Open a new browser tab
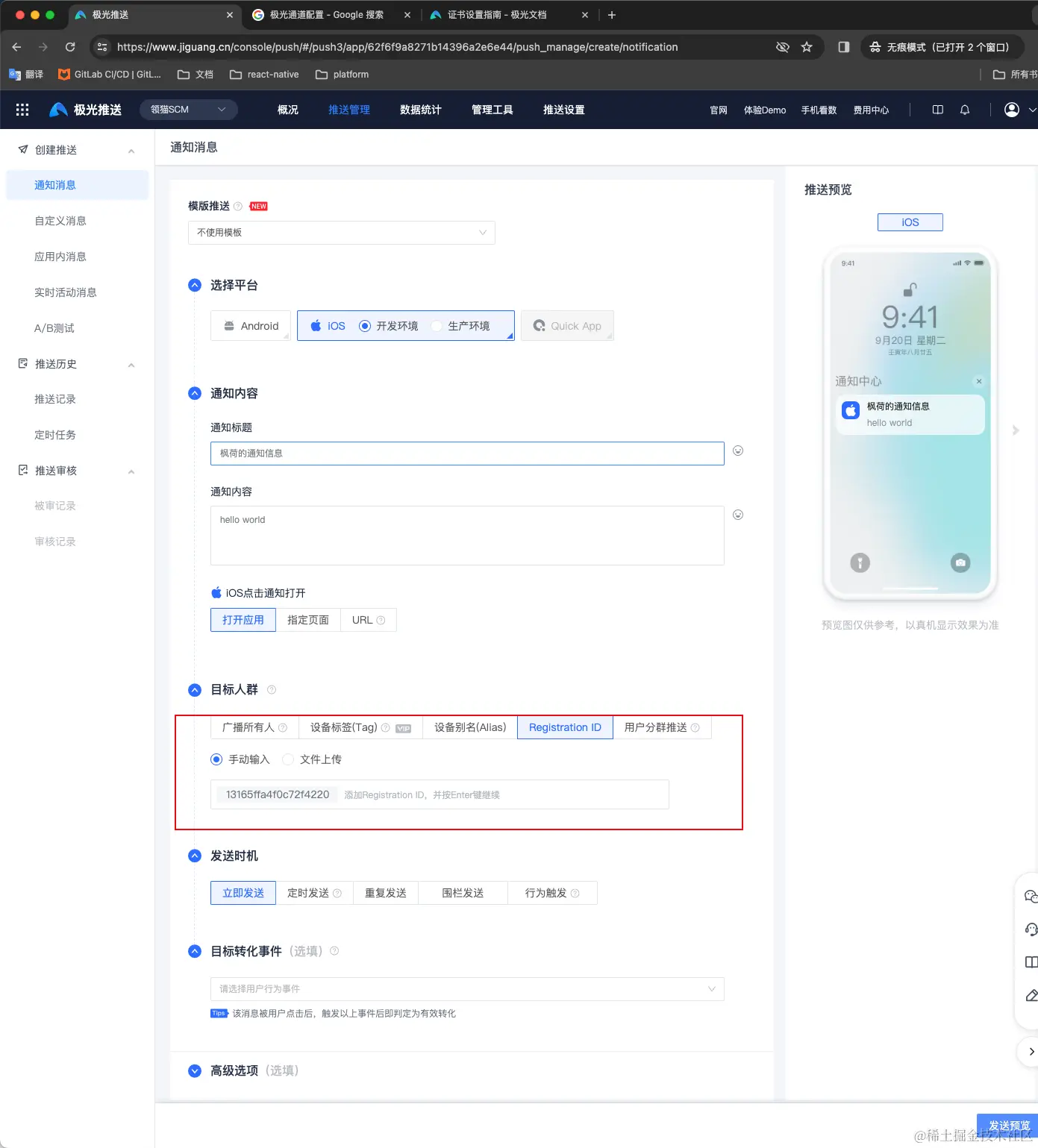Image resolution: width=1038 pixels, height=1148 pixels. click(612, 15)
